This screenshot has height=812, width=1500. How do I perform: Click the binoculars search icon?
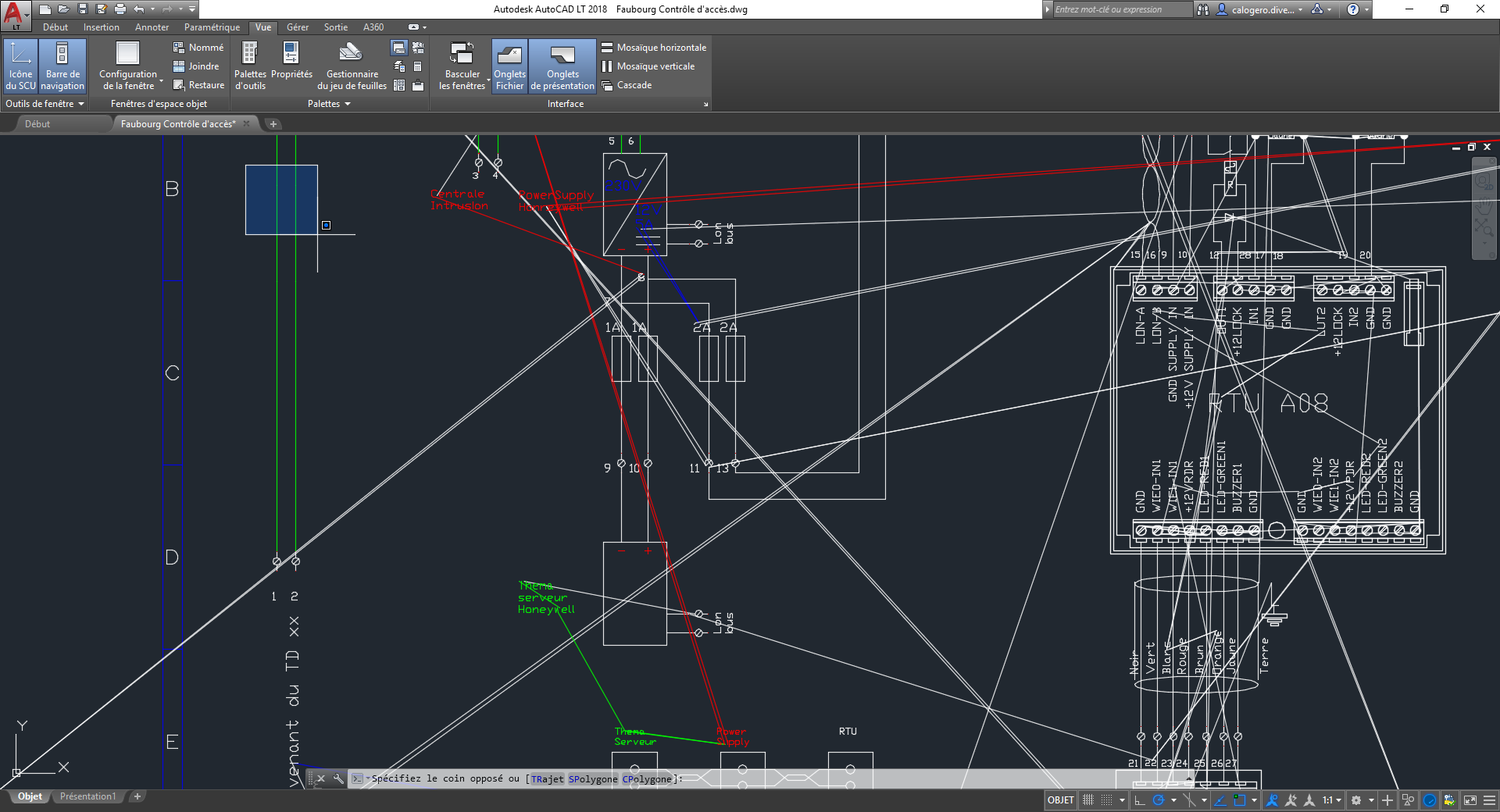tap(1203, 9)
